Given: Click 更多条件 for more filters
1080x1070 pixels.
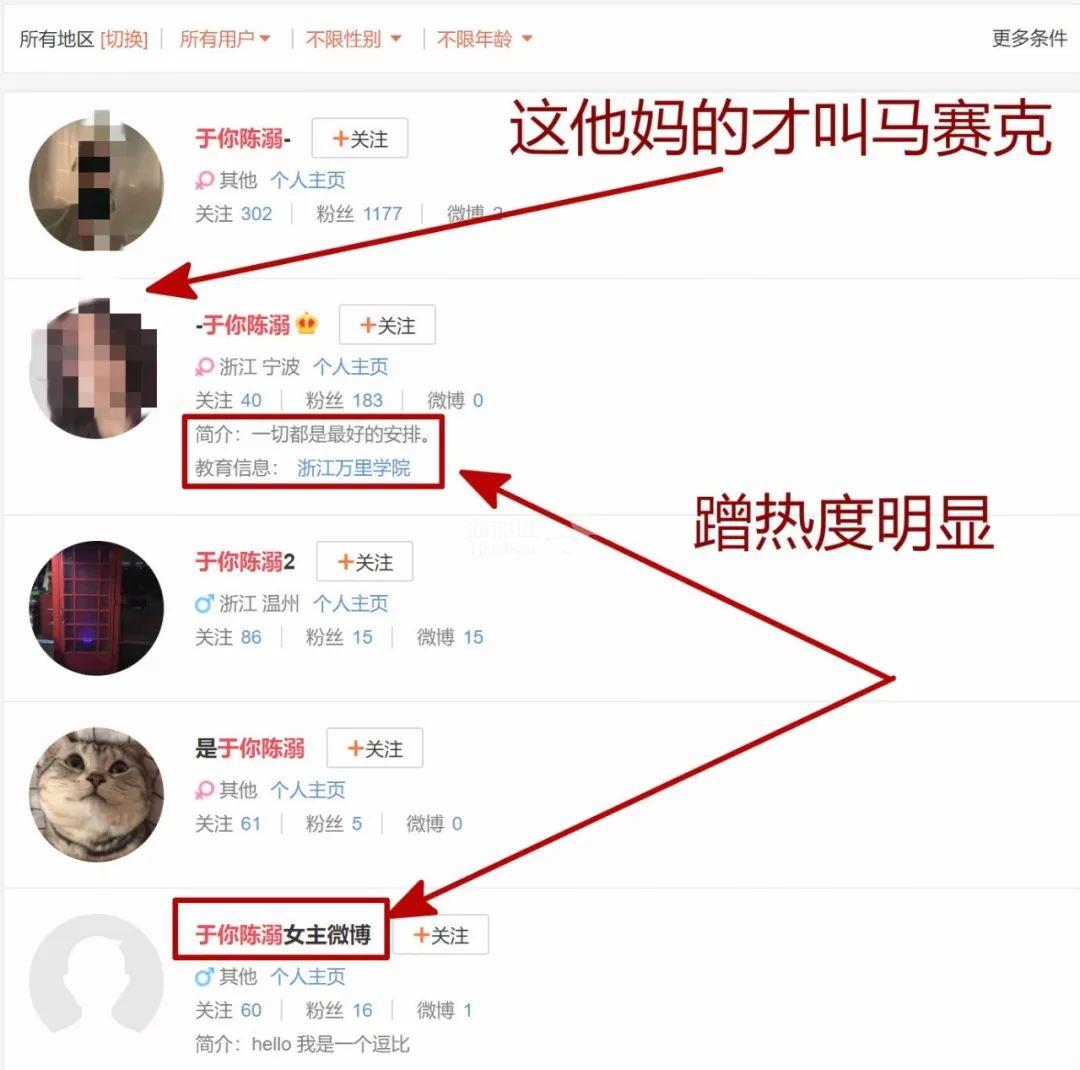Looking at the screenshot, I should tap(1029, 39).
